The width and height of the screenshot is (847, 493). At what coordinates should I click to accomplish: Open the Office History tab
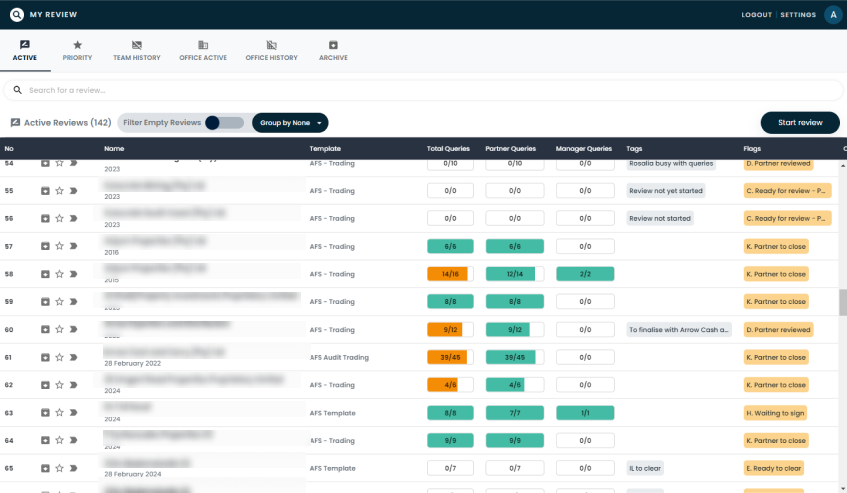271,51
